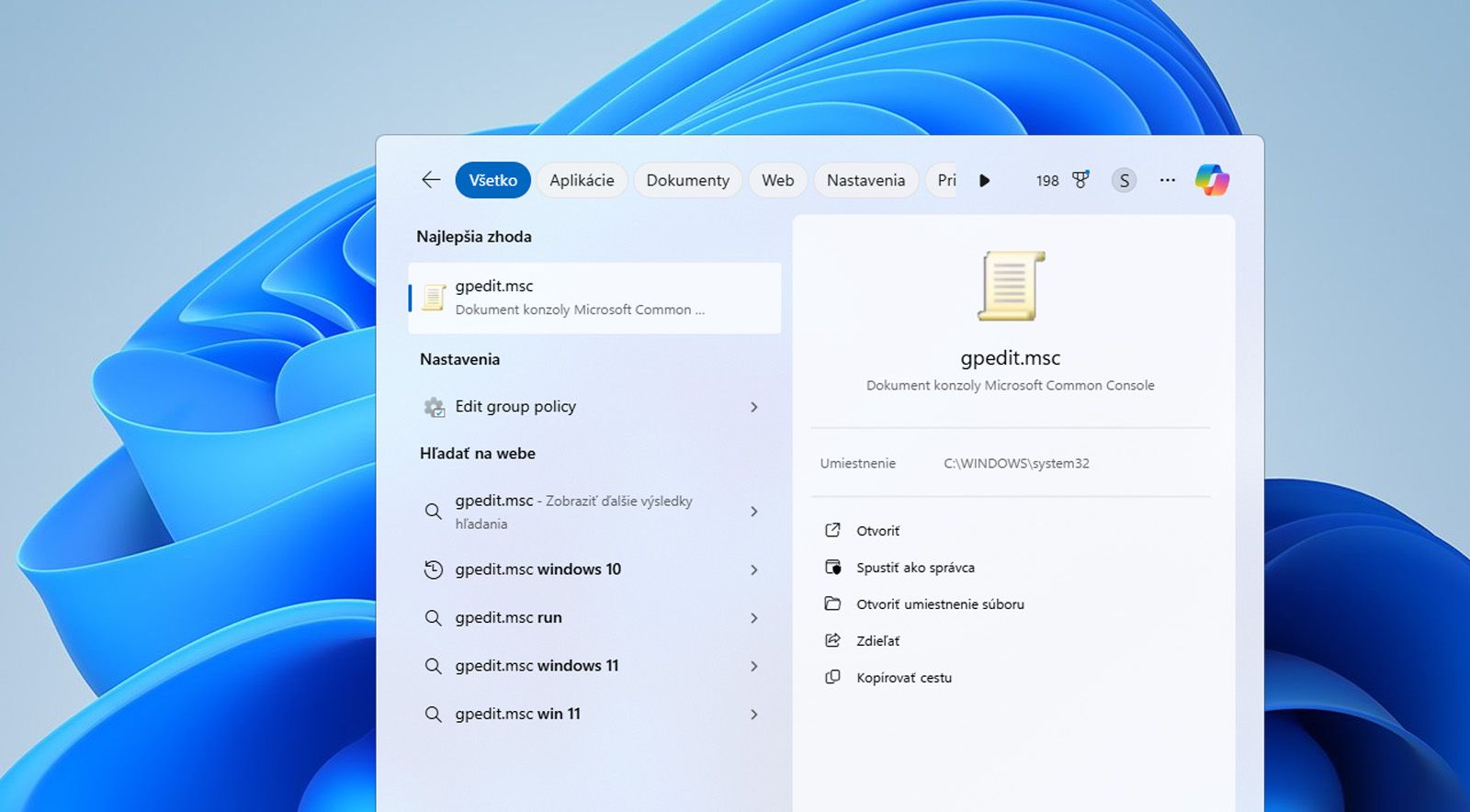Choose Zdieľať to share the file

pyautogui.click(x=877, y=641)
